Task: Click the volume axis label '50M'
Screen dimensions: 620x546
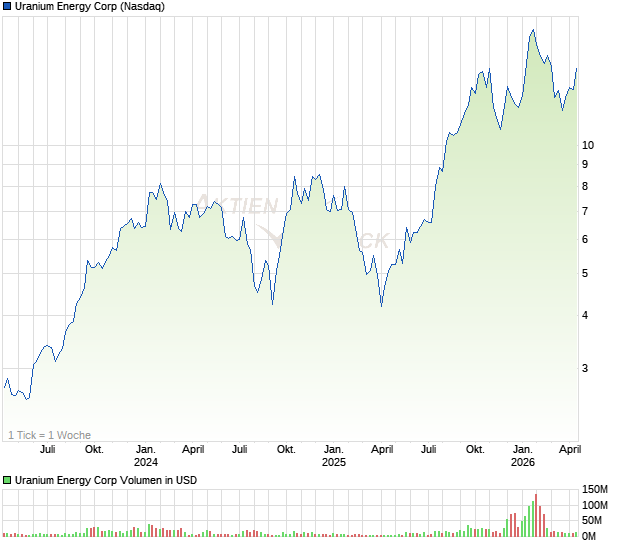Action: click(592, 520)
